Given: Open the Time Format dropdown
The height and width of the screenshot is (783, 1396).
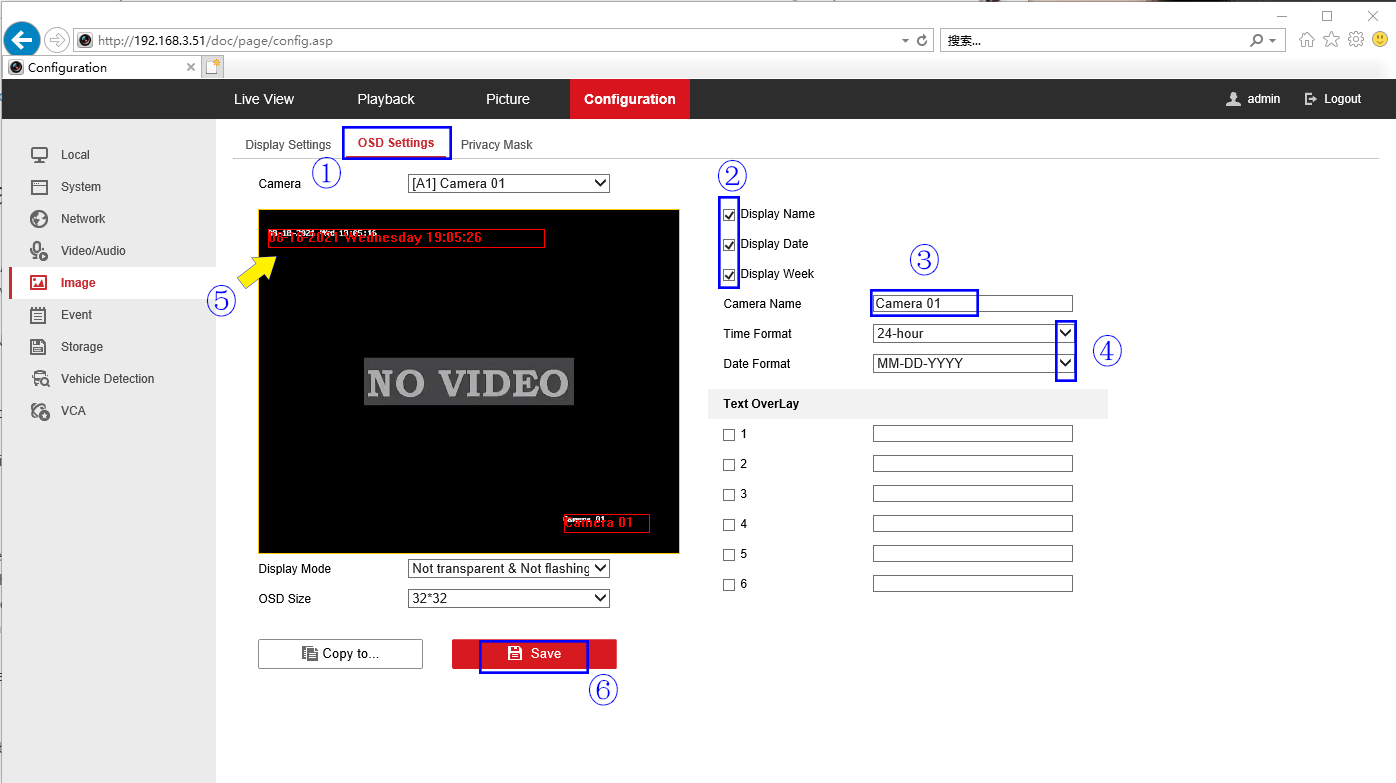Looking at the screenshot, I should click(x=971, y=333).
